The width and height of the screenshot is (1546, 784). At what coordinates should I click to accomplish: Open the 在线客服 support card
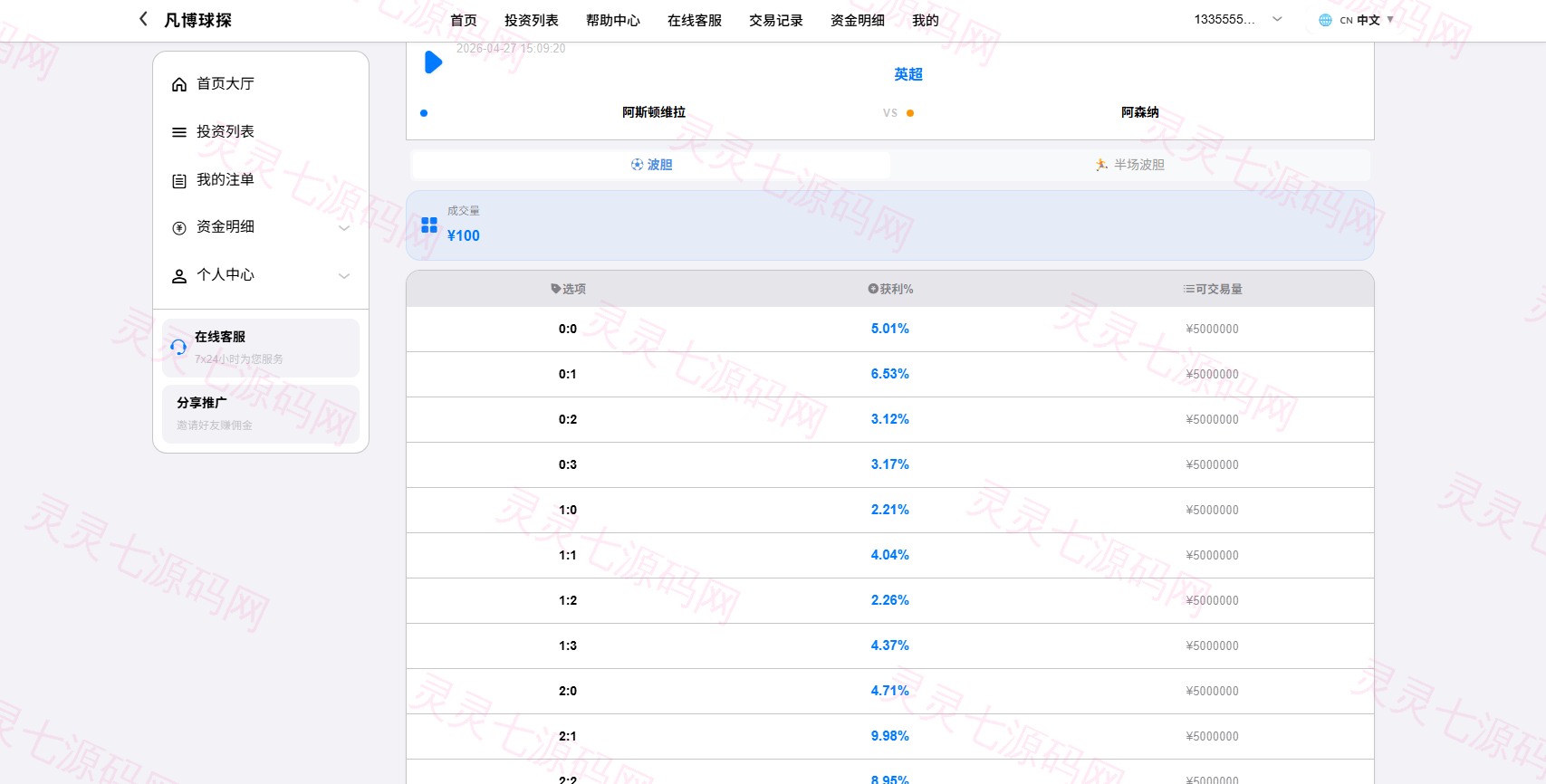coord(261,348)
